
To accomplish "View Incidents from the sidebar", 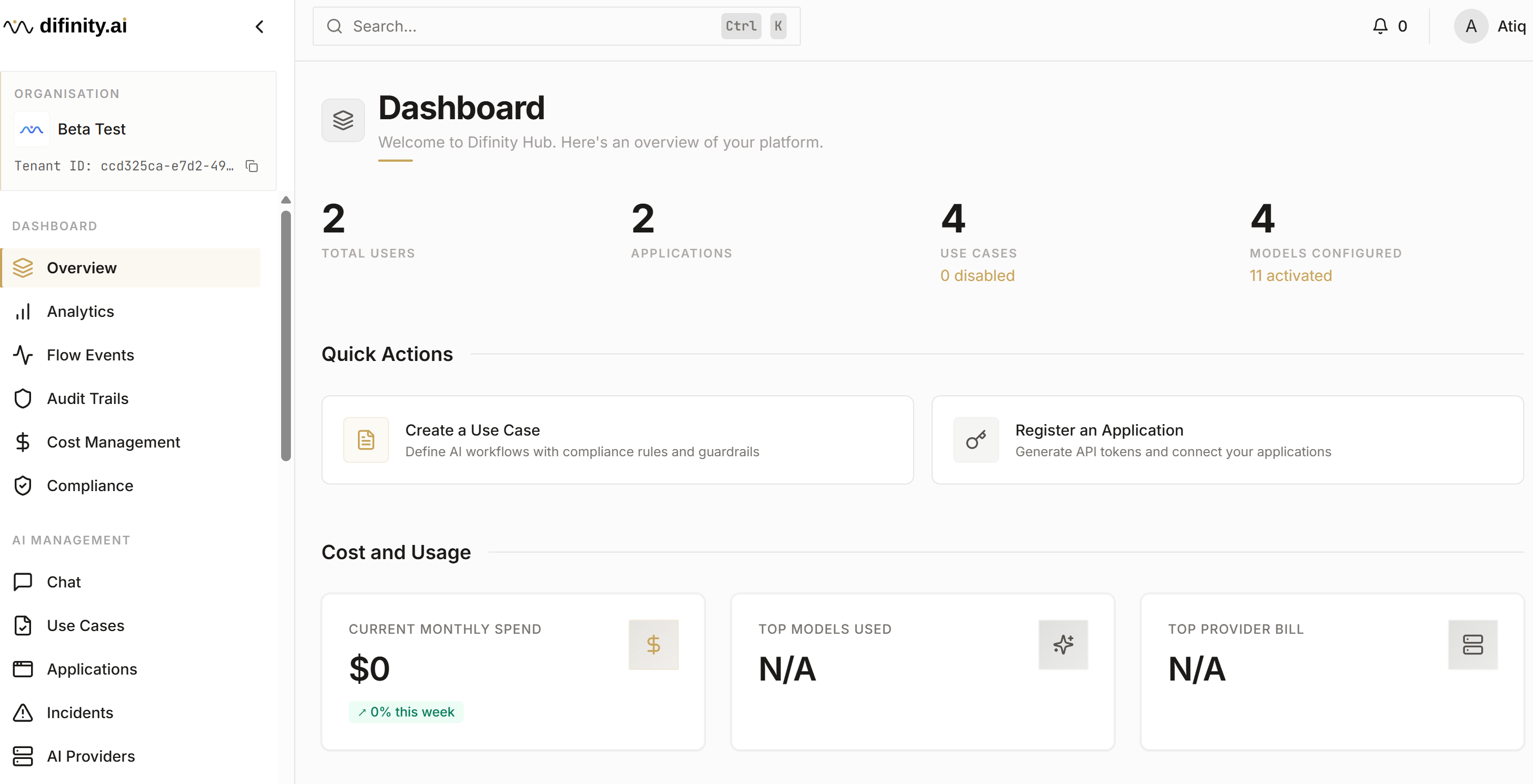I will [x=80, y=713].
